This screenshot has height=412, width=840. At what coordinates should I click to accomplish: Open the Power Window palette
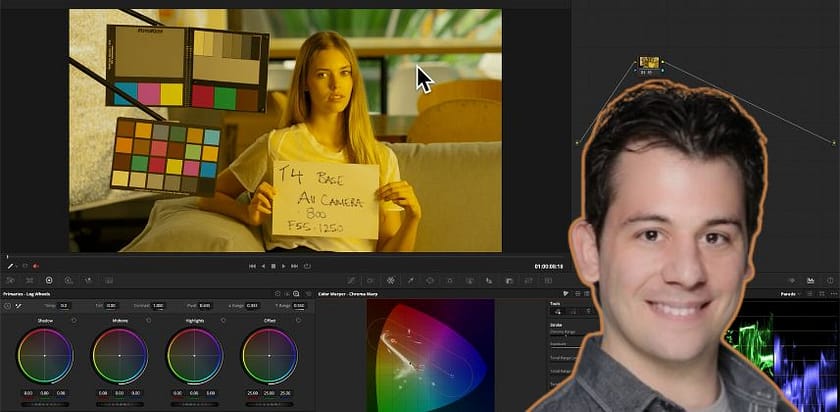[x=430, y=280]
